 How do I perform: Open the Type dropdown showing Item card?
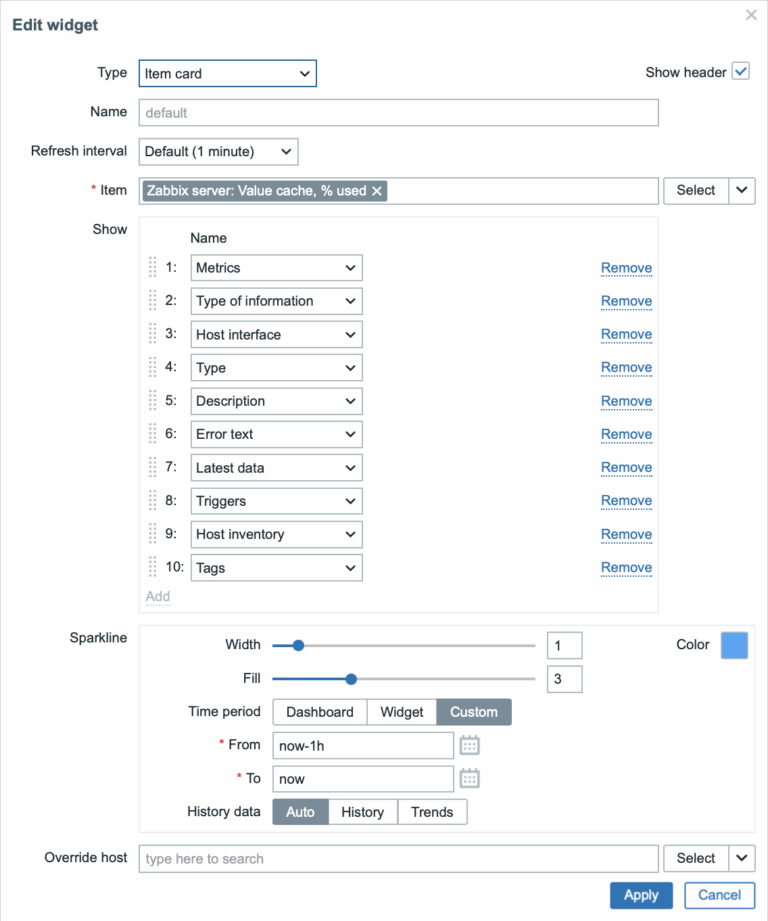227,73
